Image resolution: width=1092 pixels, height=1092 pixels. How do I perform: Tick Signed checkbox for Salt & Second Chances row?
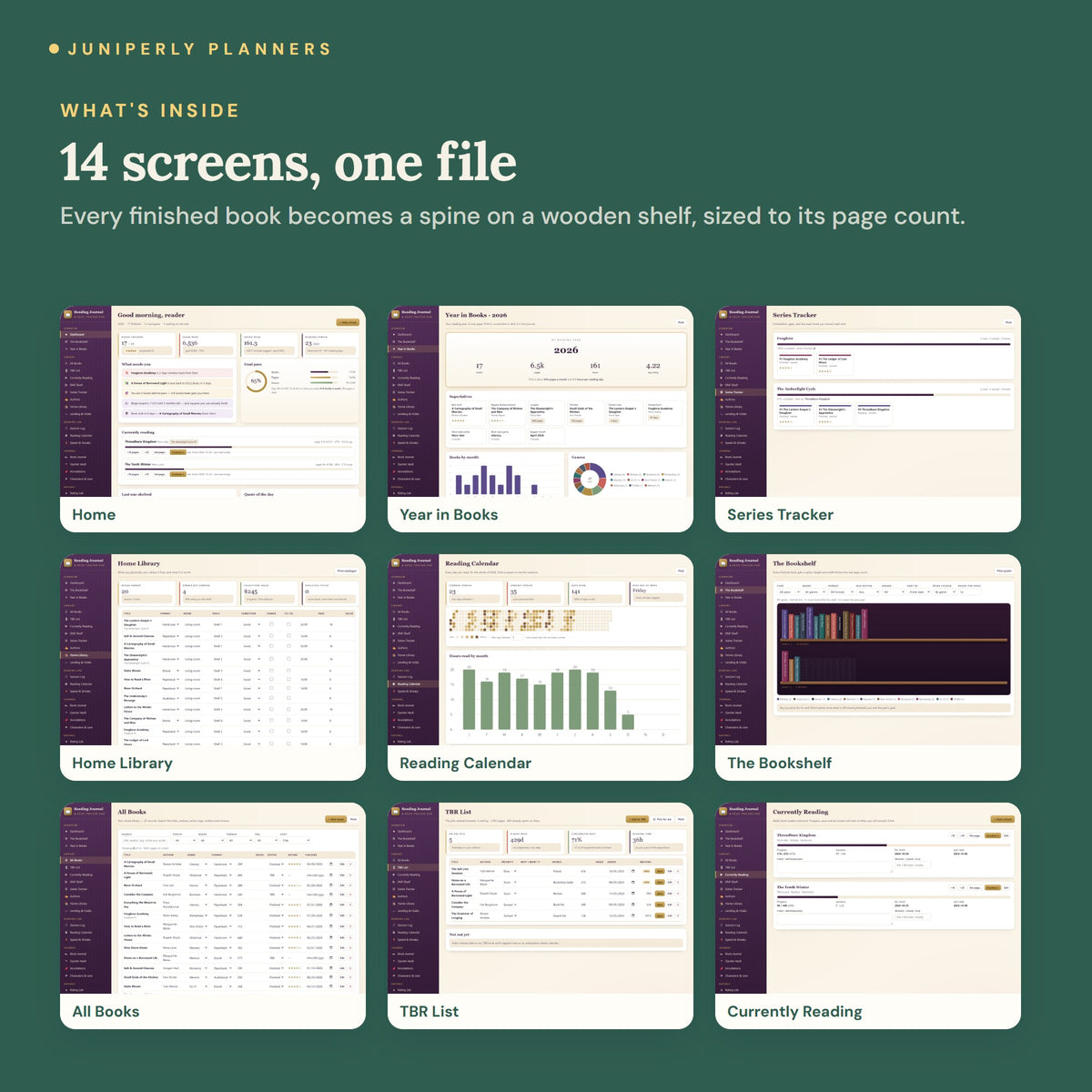point(271,636)
